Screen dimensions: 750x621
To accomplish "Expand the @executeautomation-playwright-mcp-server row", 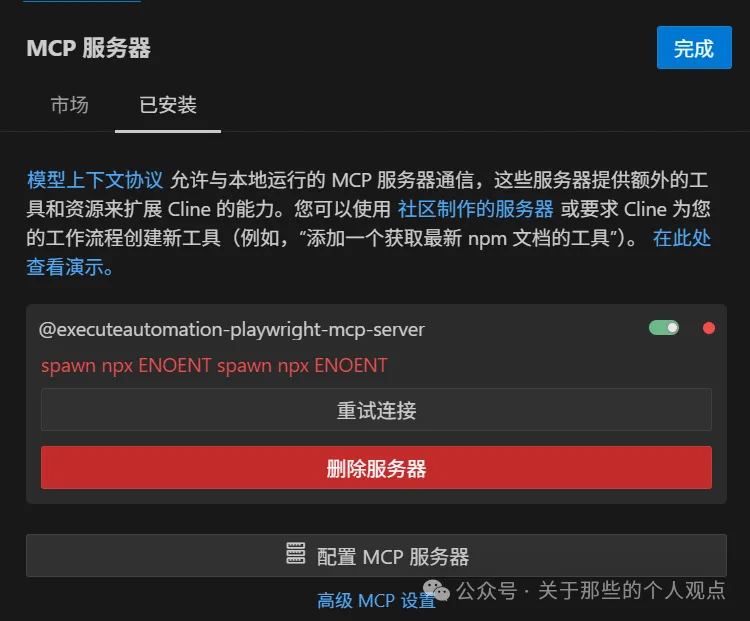I will click(376, 329).
